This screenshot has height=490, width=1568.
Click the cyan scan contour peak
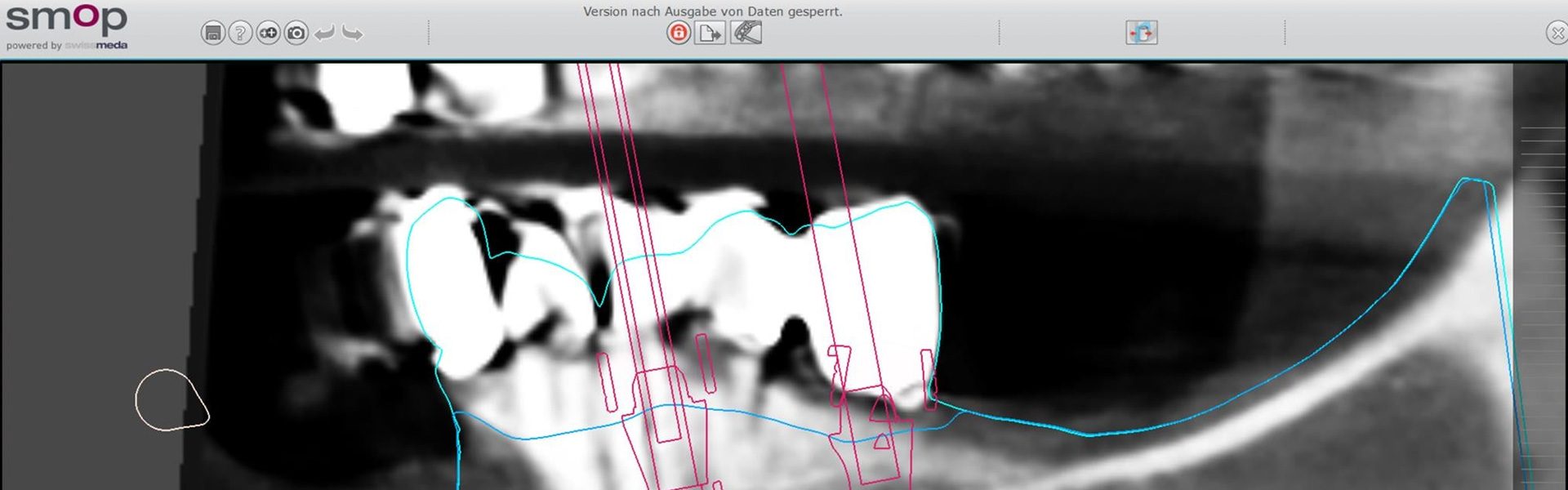coord(1475,180)
